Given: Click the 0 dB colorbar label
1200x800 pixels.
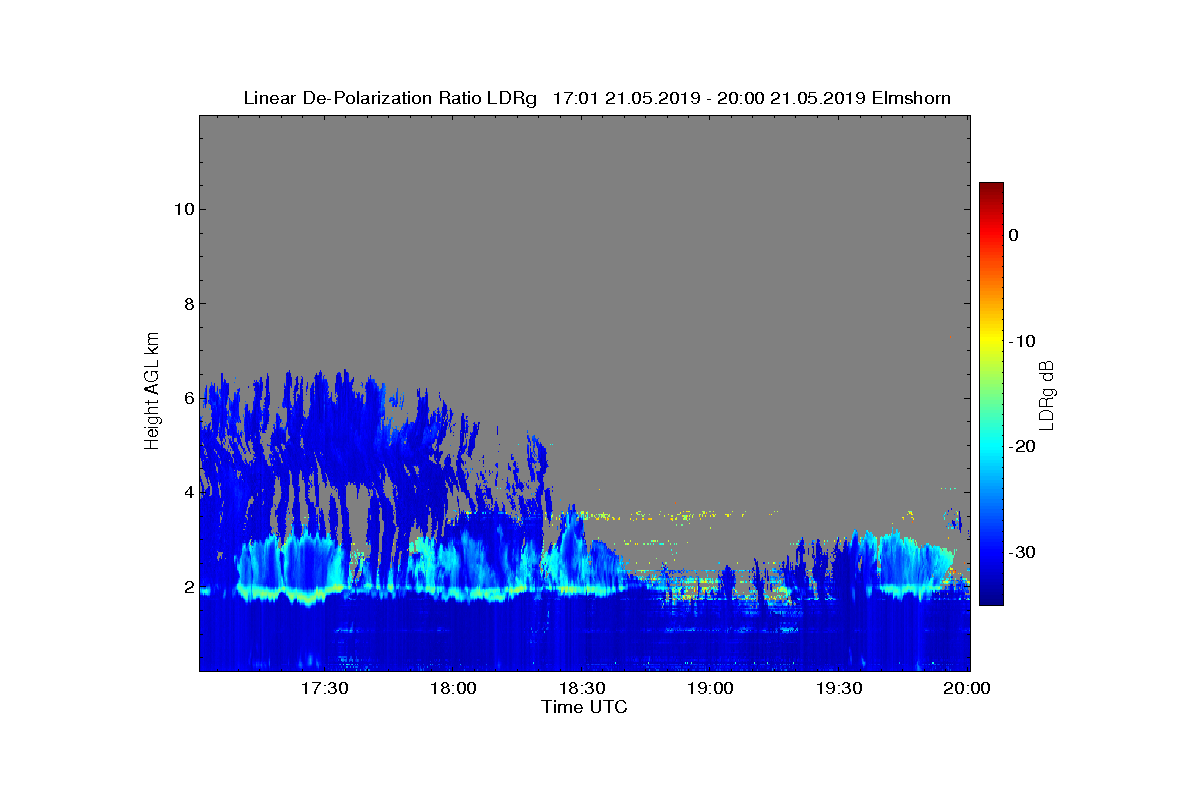Looking at the screenshot, I should pos(1014,235).
